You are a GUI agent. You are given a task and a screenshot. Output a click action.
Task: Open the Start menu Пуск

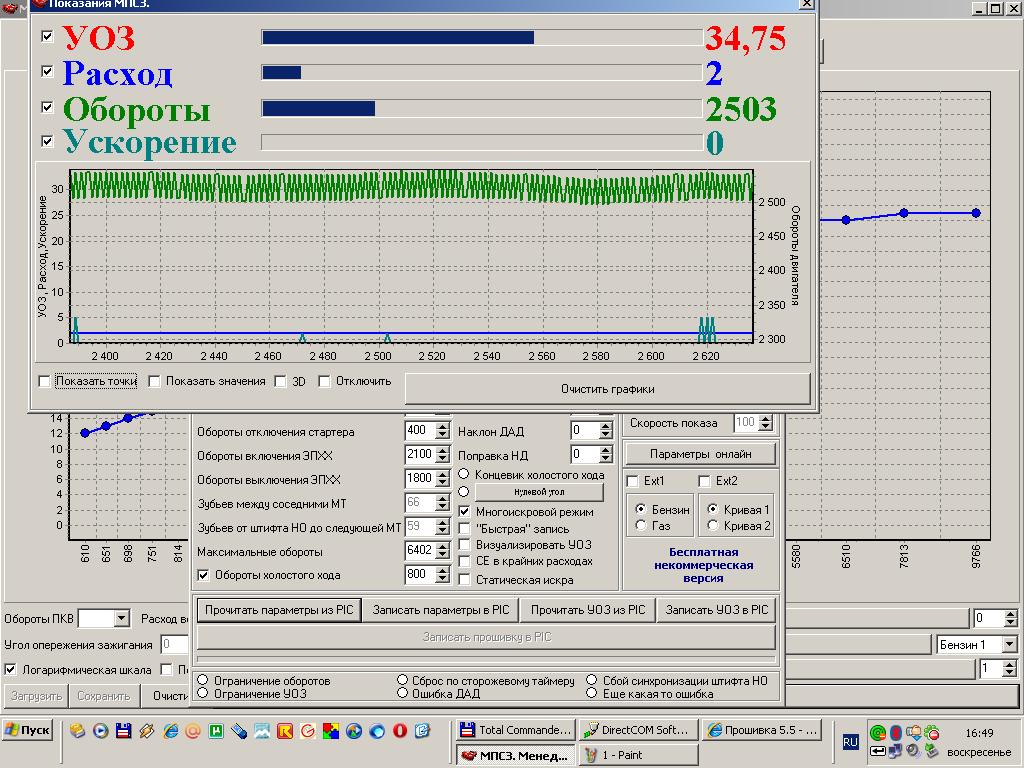coord(27,730)
